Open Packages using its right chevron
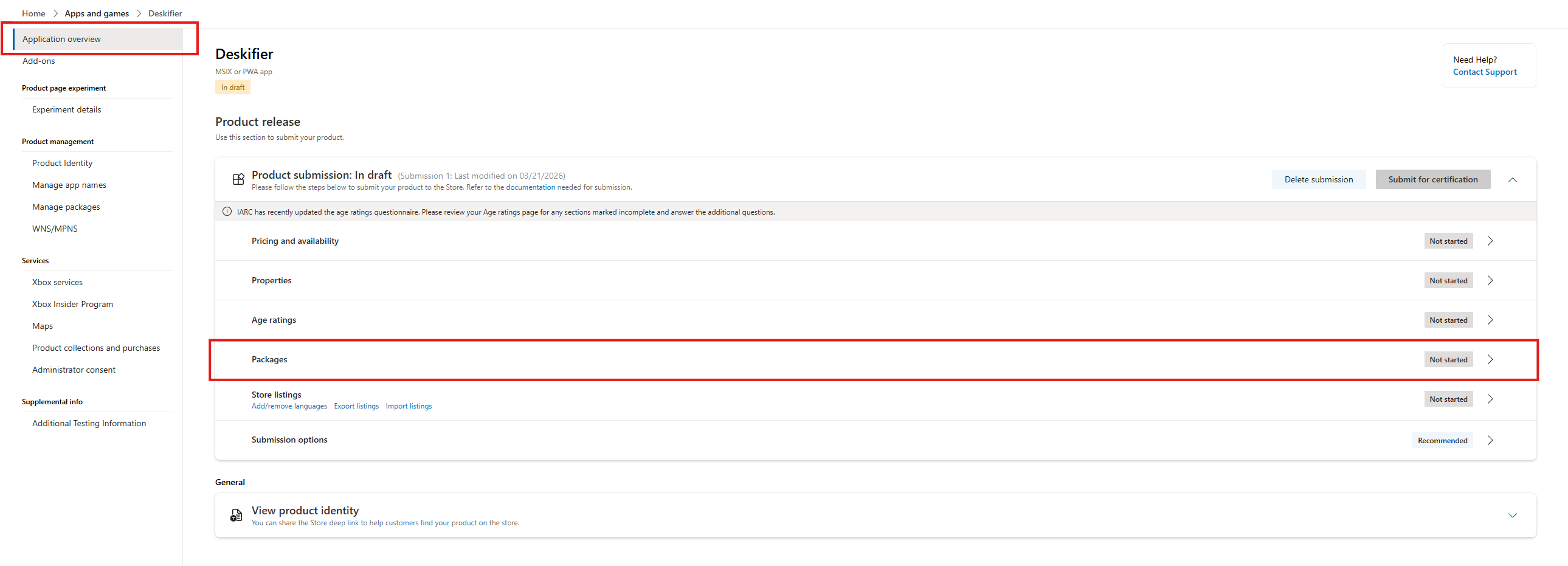Viewport: 1568px width, 566px height. point(1490,360)
